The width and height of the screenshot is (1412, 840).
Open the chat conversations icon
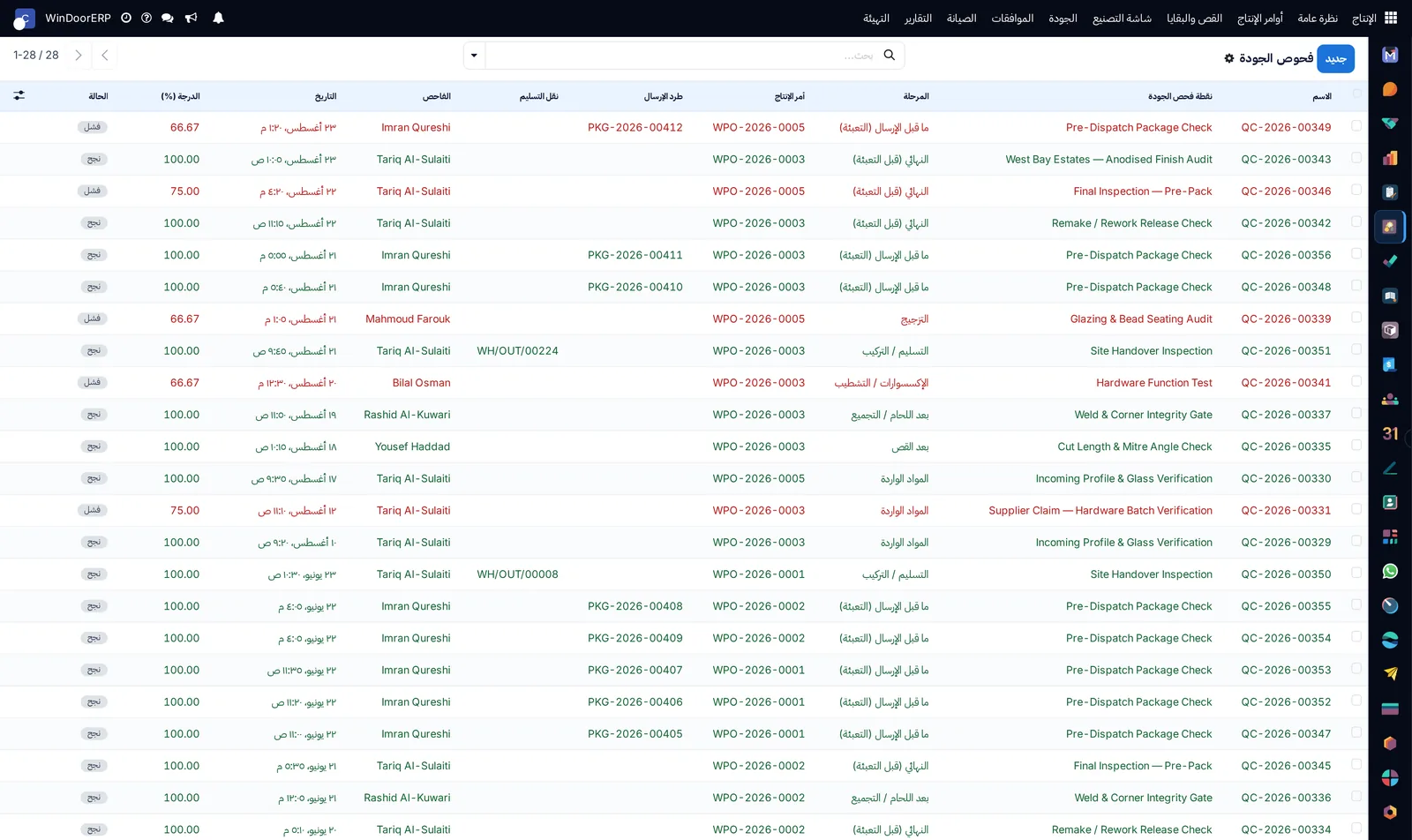[x=168, y=18]
